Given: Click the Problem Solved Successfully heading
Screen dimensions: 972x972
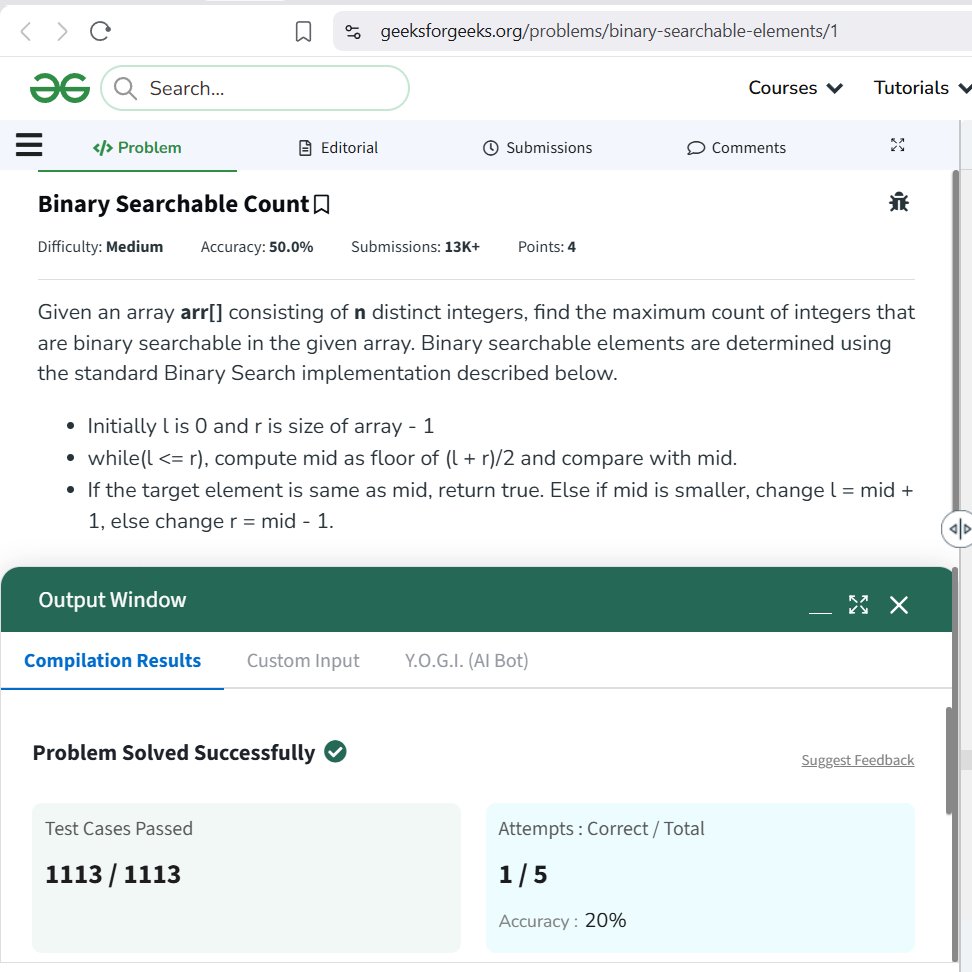Looking at the screenshot, I should coord(174,753).
